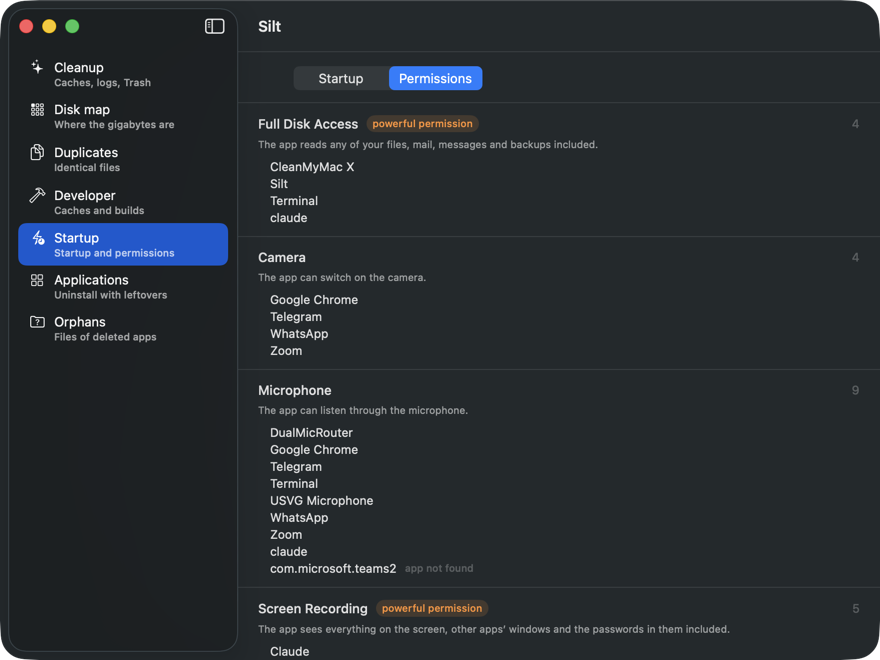Click the Screen Recording heading
880x660 pixels.
coord(313,609)
